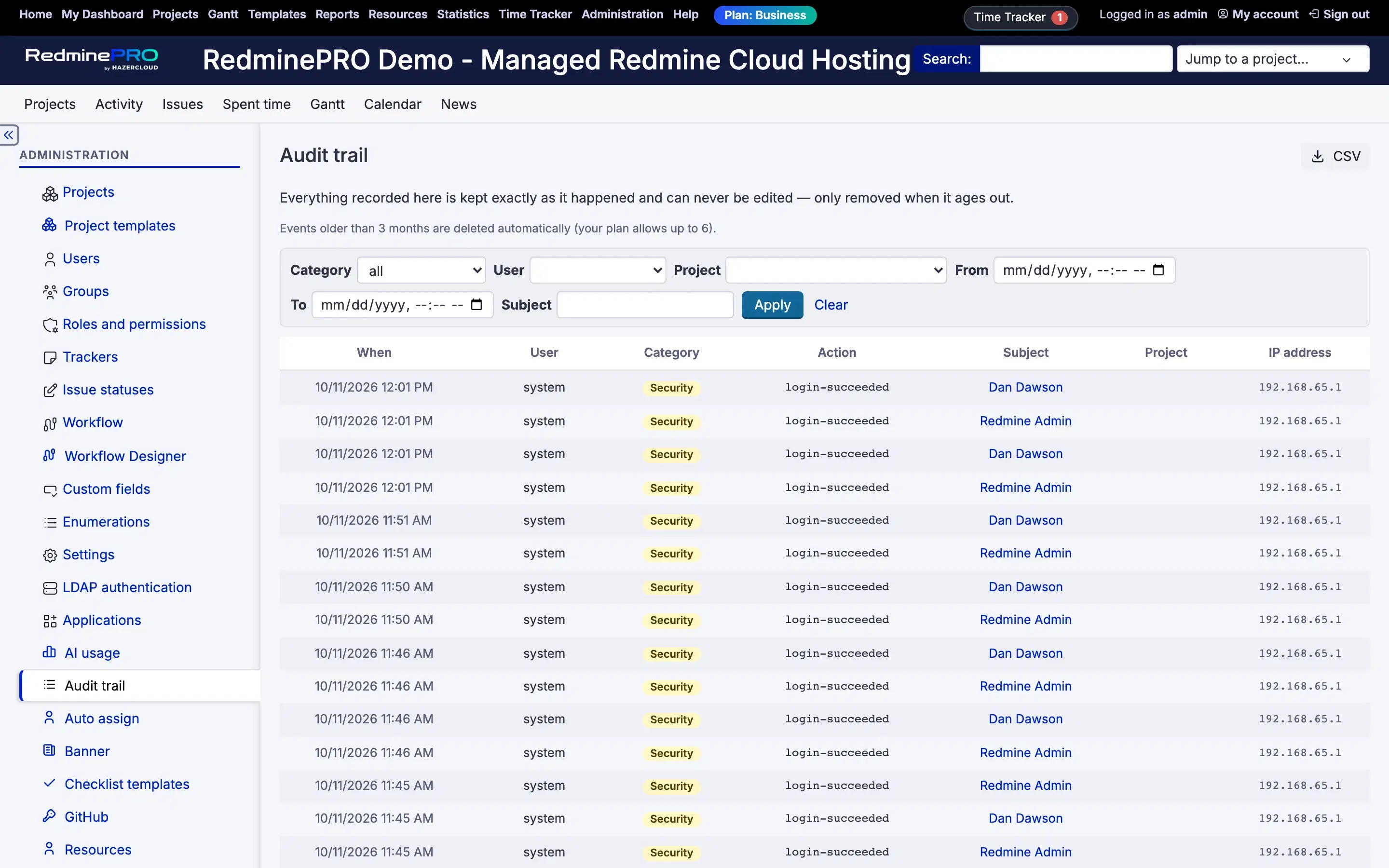This screenshot has width=1389, height=868.
Task: Click the Checklist templates checkmark icon
Action: (49, 783)
